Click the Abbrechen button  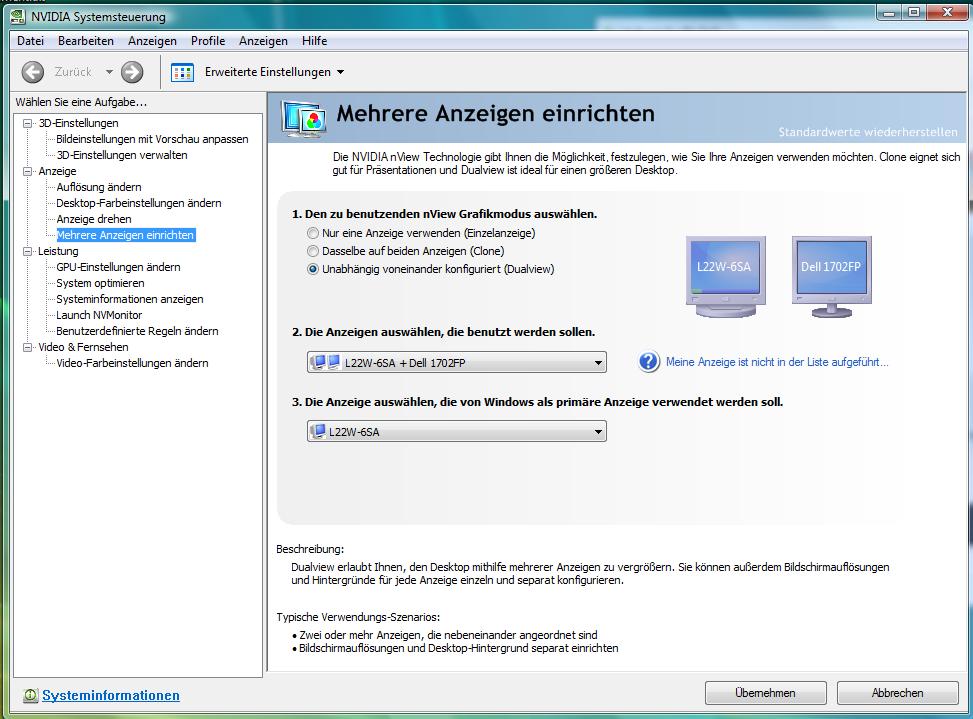[897, 693]
